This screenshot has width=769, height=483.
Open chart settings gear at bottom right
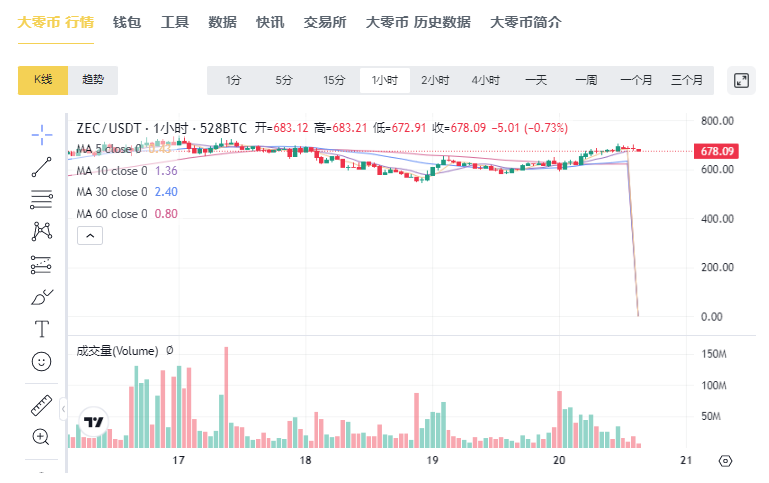(725, 461)
